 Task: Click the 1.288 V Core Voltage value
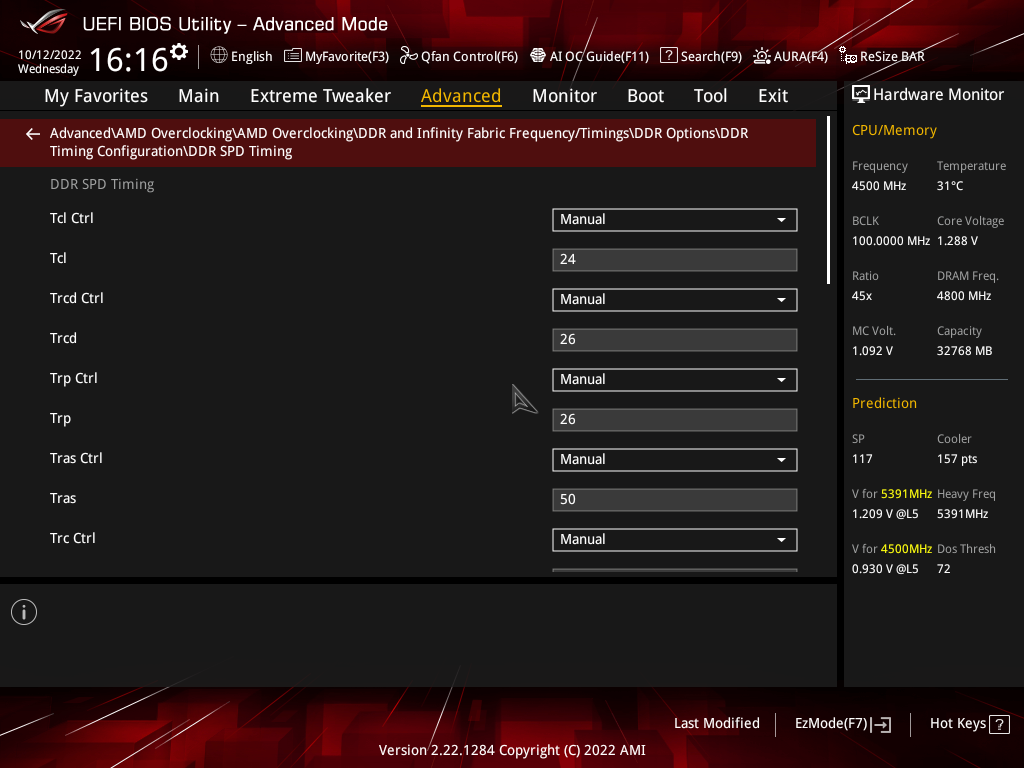click(x=957, y=241)
